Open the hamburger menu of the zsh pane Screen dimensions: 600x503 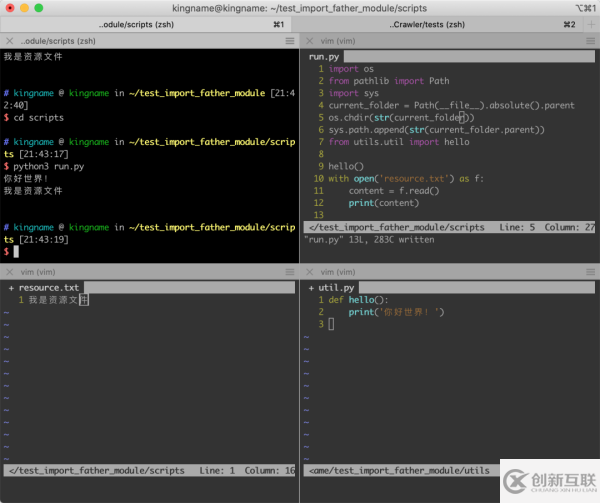pyautogui.click(x=290, y=41)
